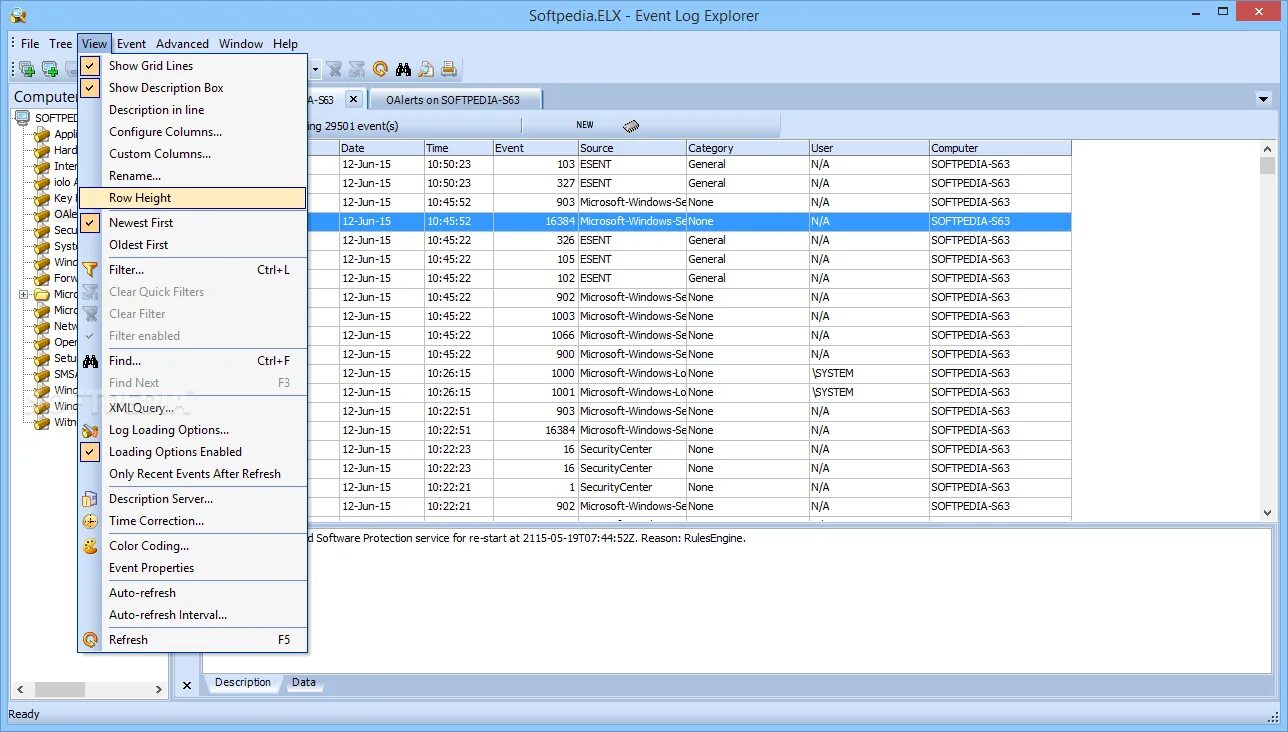
Task: Click the printer toolbar icon
Action: point(449,69)
